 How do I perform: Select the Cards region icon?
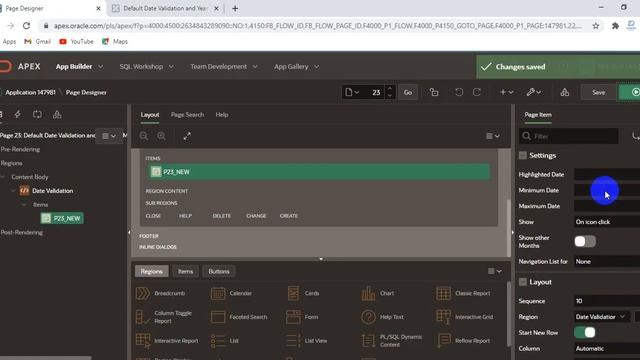point(293,293)
